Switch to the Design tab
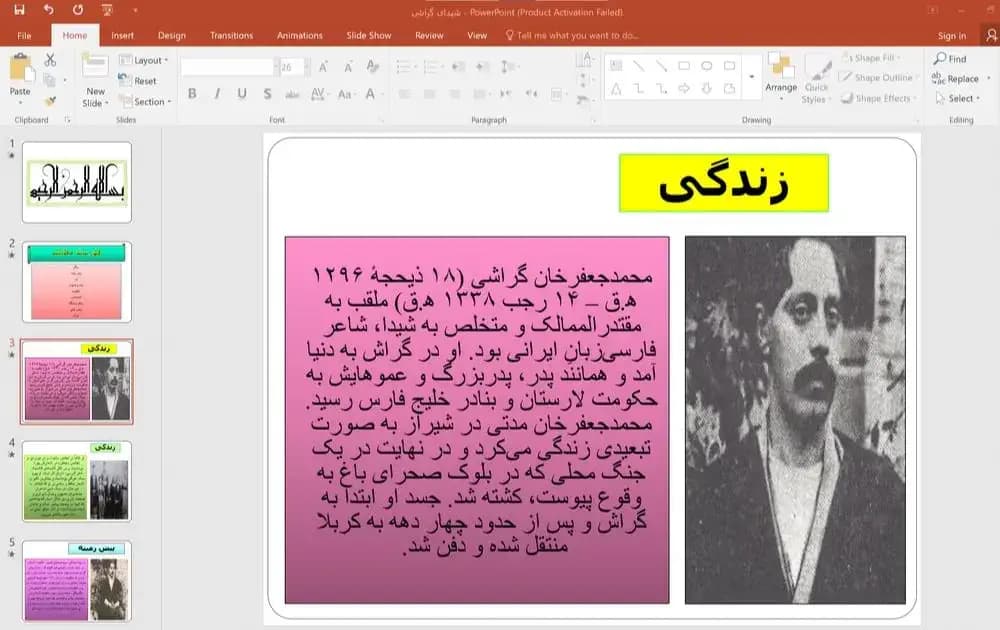Viewport: 1000px width, 630px height. (172, 36)
